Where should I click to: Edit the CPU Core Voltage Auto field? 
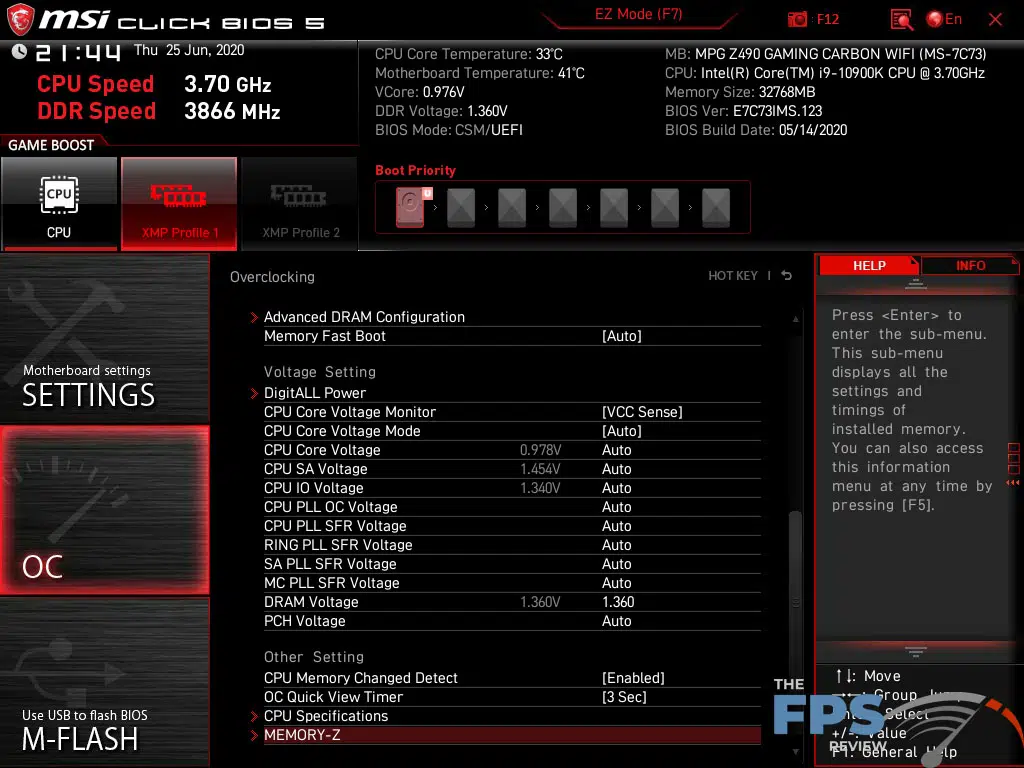pyautogui.click(x=616, y=450)
